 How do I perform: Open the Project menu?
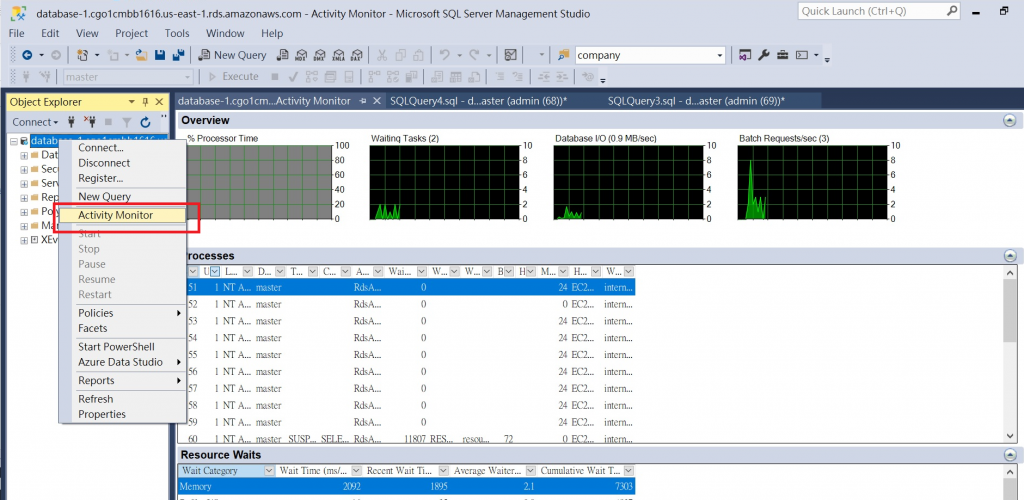(x=131, y=33)
